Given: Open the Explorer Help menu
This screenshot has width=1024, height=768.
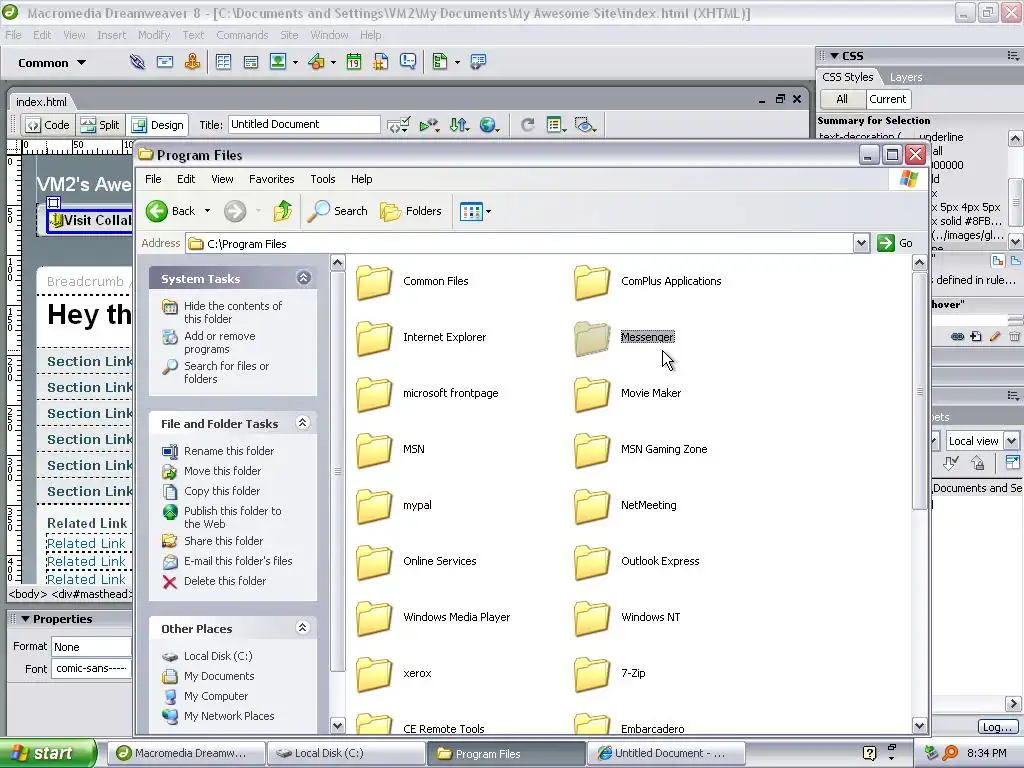Looking at the screenshot, I should click(x=361, y=179).
